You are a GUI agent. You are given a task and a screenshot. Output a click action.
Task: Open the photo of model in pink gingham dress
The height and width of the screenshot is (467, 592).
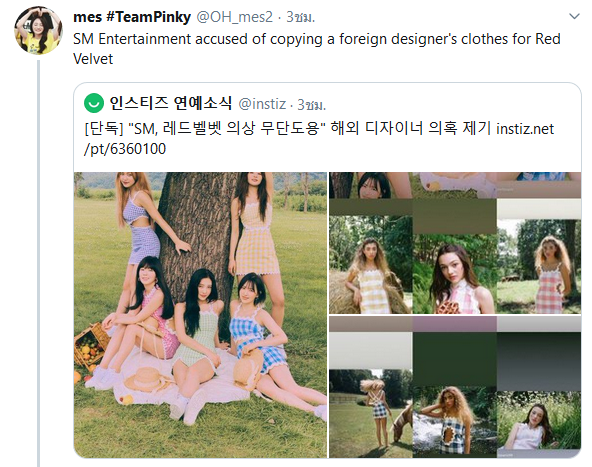pos(539,267)
